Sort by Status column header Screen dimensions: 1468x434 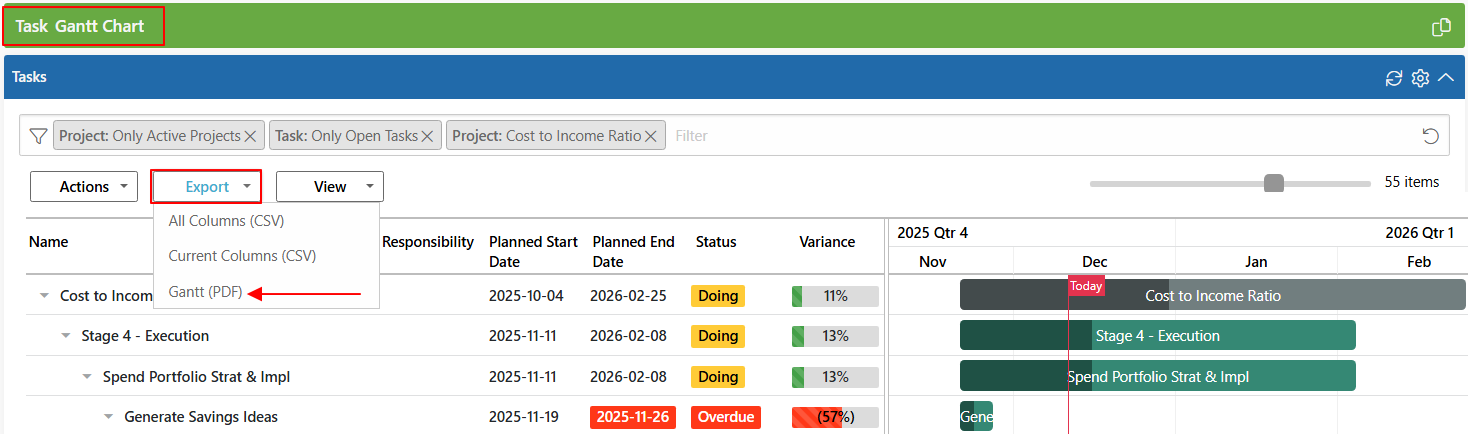point(716,242)
